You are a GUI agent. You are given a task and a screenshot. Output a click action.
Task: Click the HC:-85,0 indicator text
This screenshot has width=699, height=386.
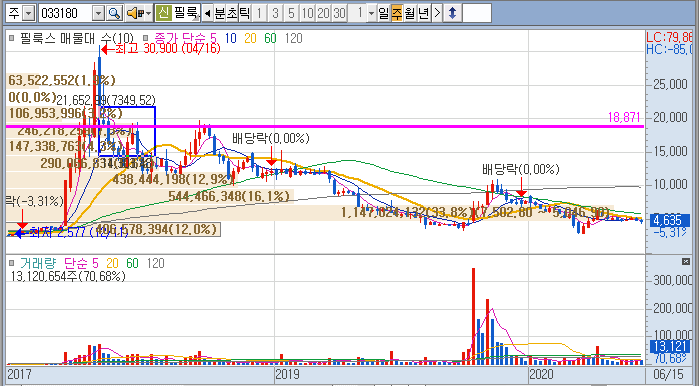[x=669, y=49]
